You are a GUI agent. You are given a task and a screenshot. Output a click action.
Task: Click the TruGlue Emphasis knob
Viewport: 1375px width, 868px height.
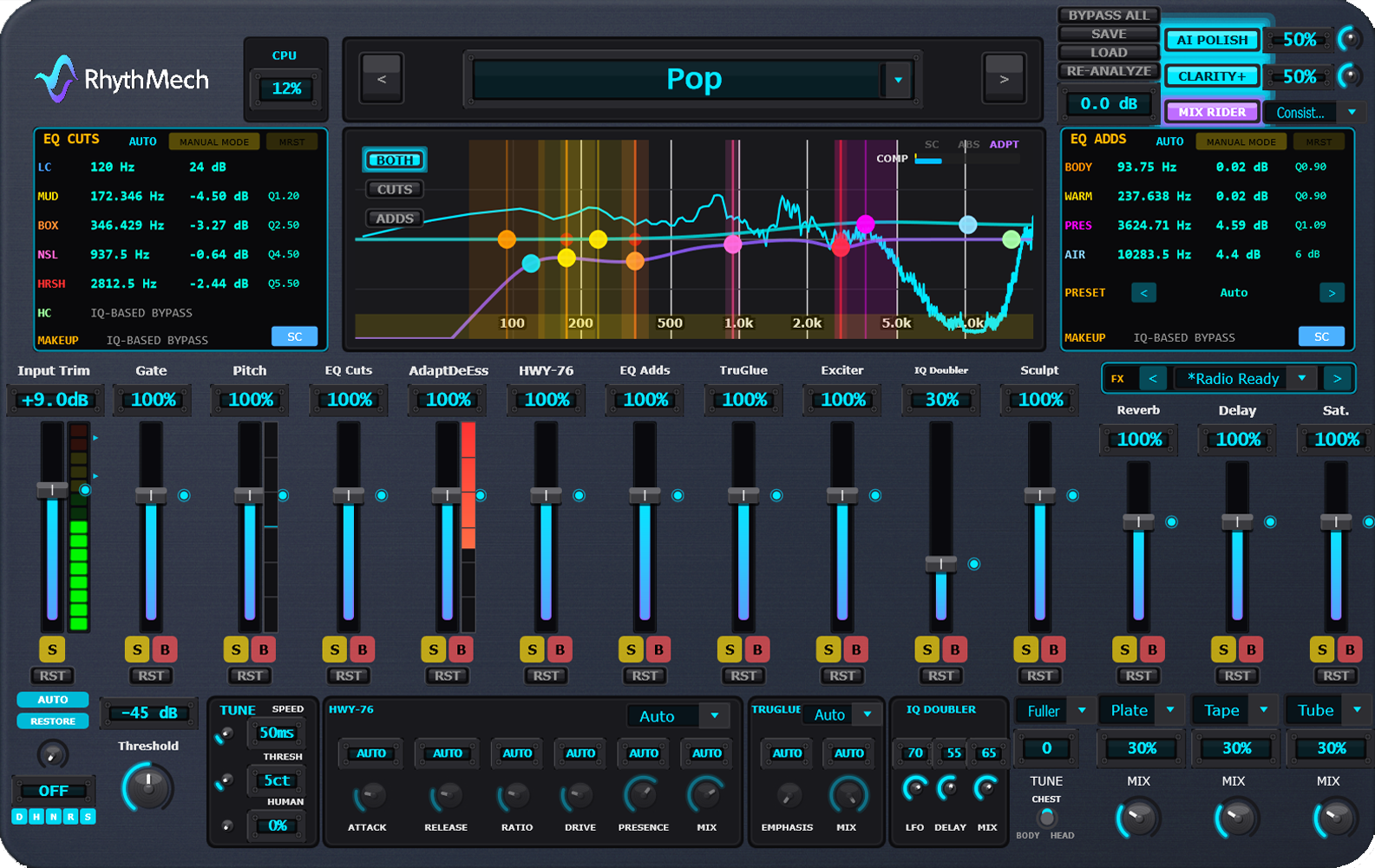(x=789, y=796)
